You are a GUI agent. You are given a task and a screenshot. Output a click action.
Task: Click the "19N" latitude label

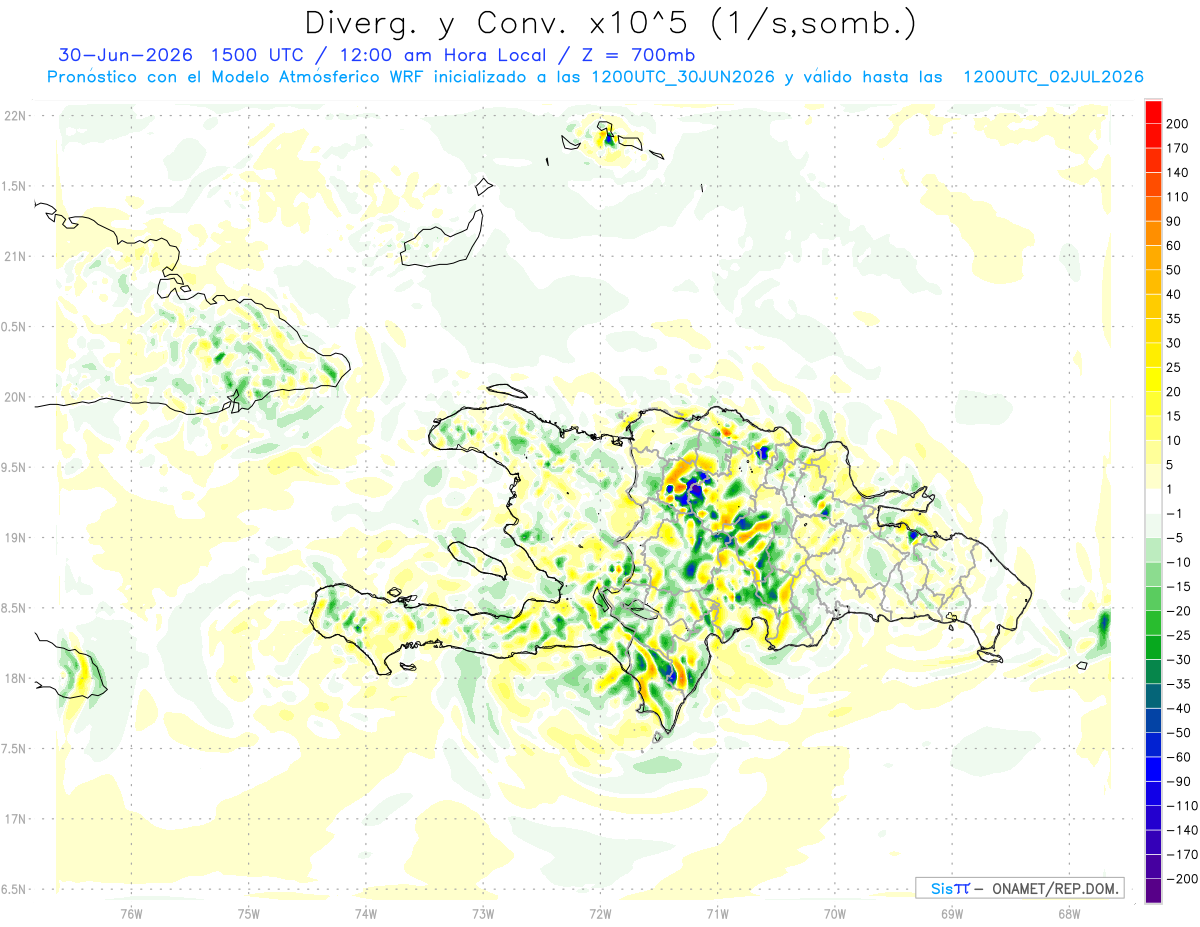pyautogui.click(x=16, y=537)
